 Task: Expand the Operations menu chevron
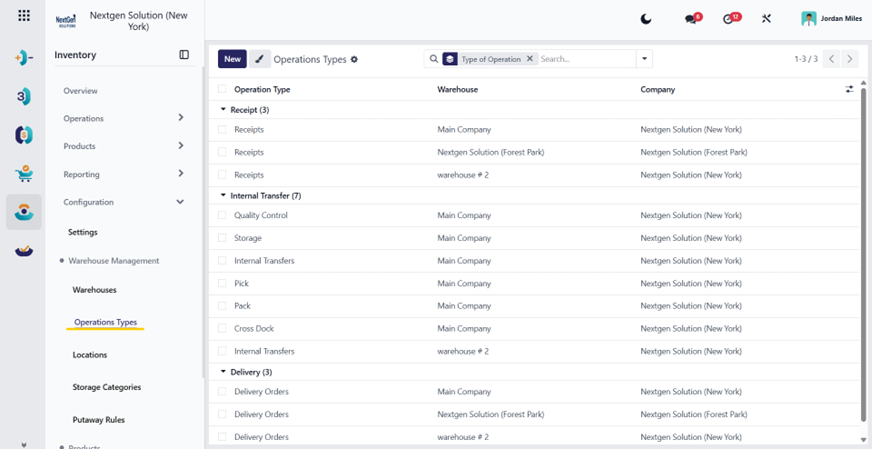point(181,117)
